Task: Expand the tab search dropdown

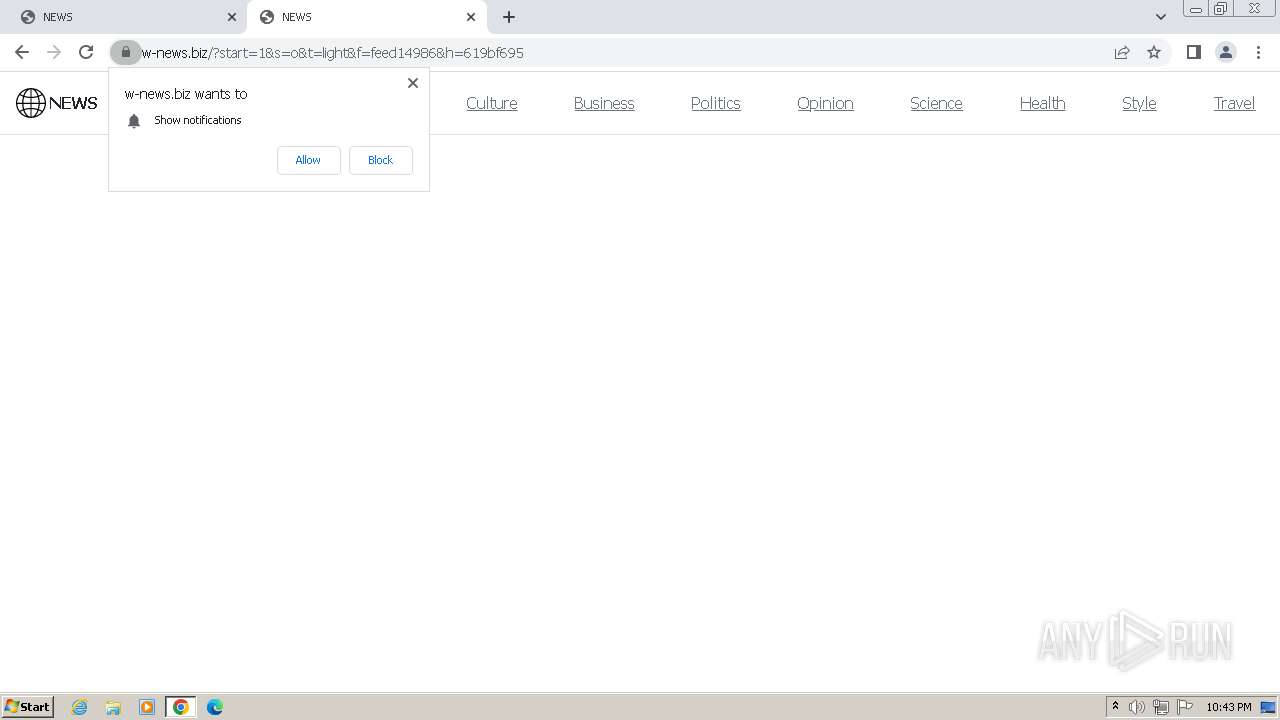Action: pyautogui.click(x=1161, y=17)
